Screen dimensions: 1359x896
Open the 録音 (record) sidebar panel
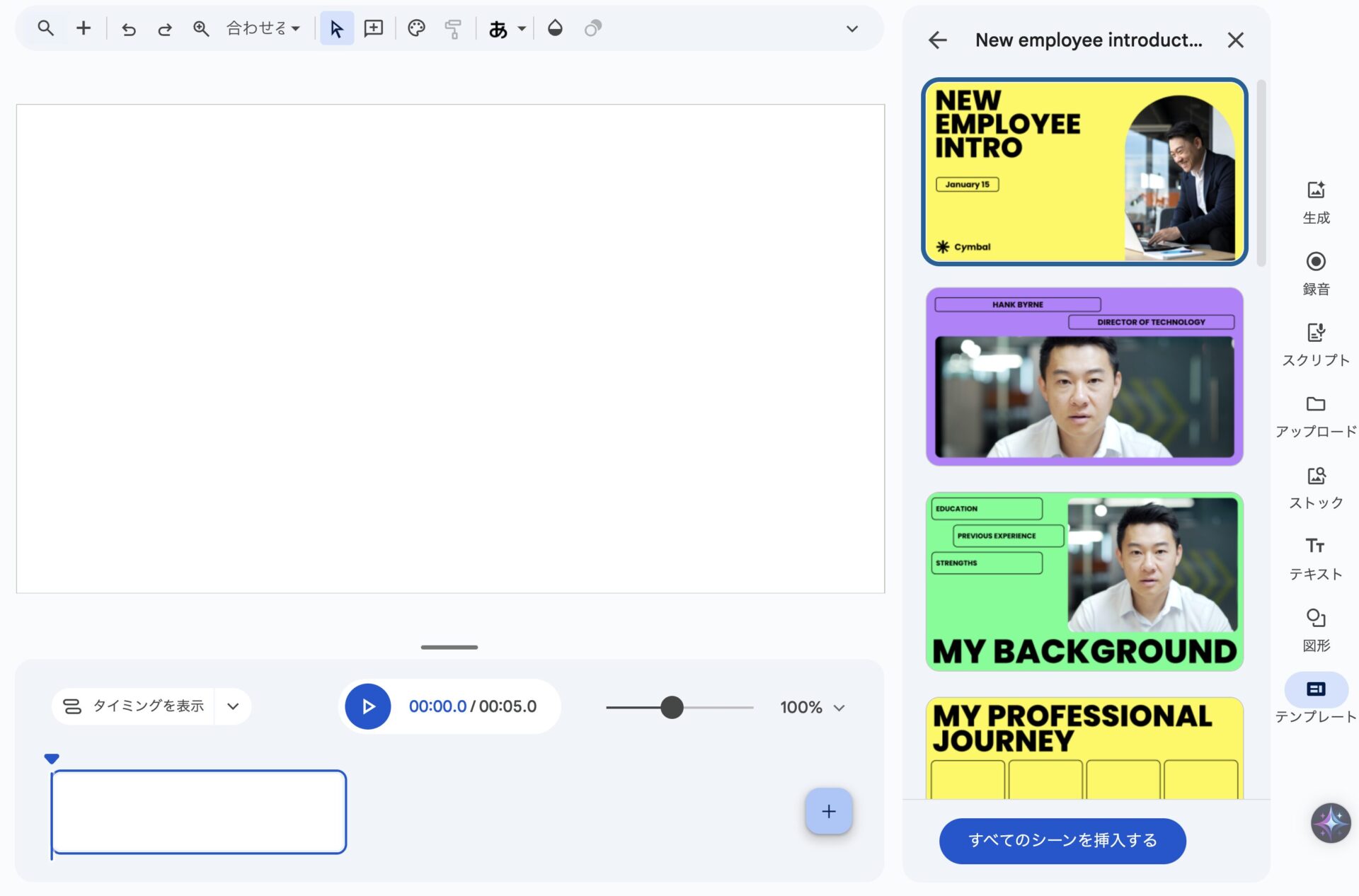(1315, 273)
